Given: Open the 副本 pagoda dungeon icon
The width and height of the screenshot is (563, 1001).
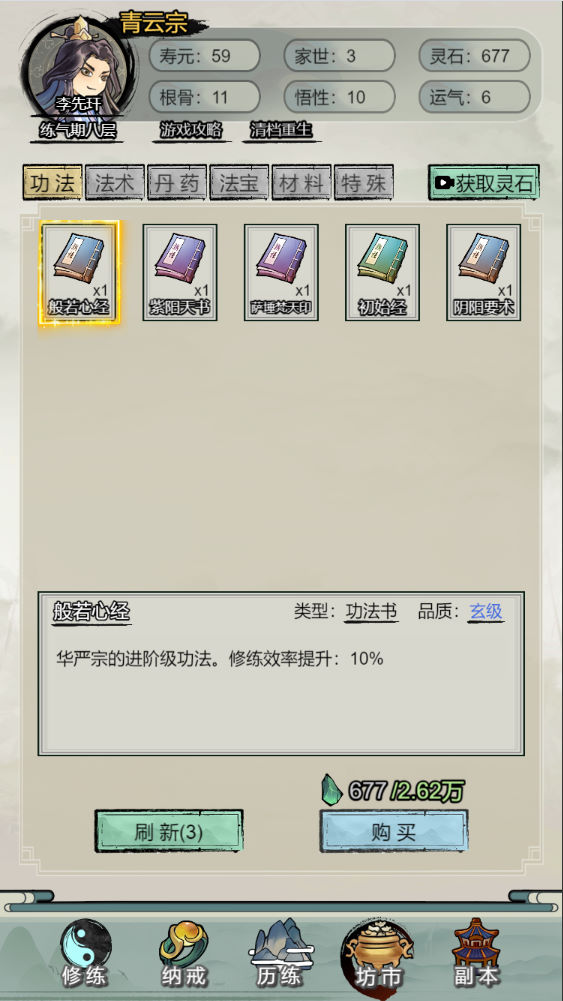Looking at the screenshot, I should tap(476, 953).
